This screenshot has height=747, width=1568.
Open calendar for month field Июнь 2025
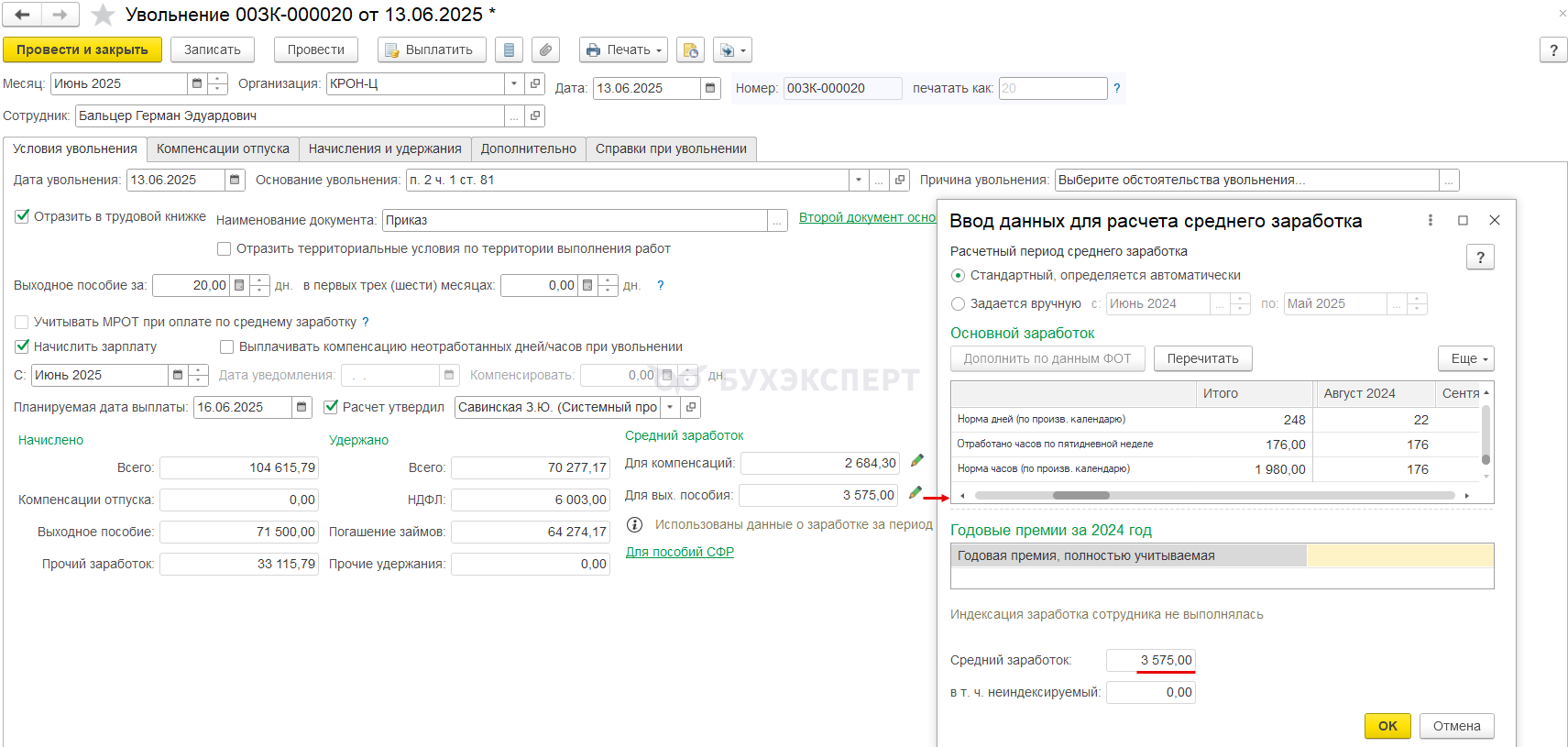coord(196,83)
